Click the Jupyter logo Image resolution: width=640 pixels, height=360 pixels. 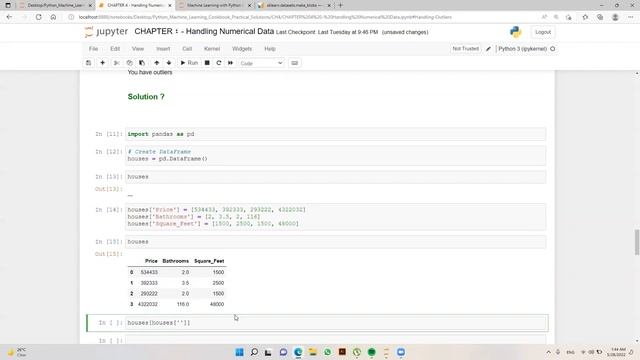coord(106,31)
